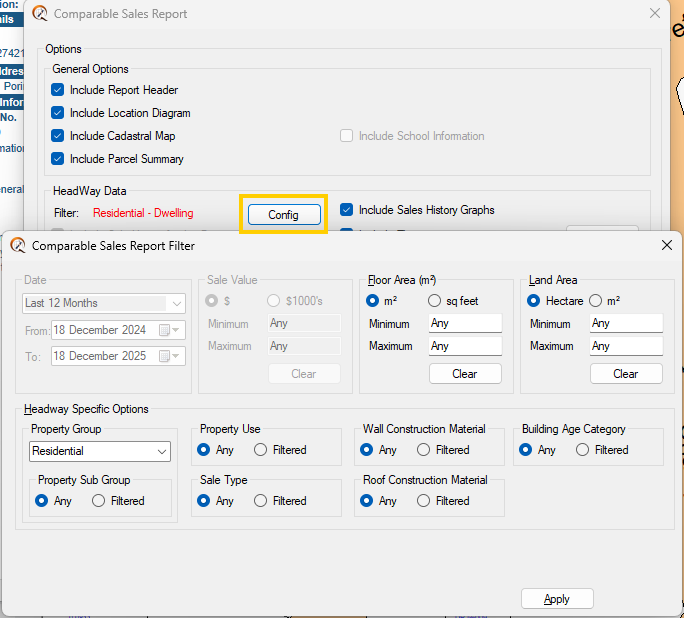684x618 pixels.
Task: Uncheck Include Report Header
Action: (58, 90)
